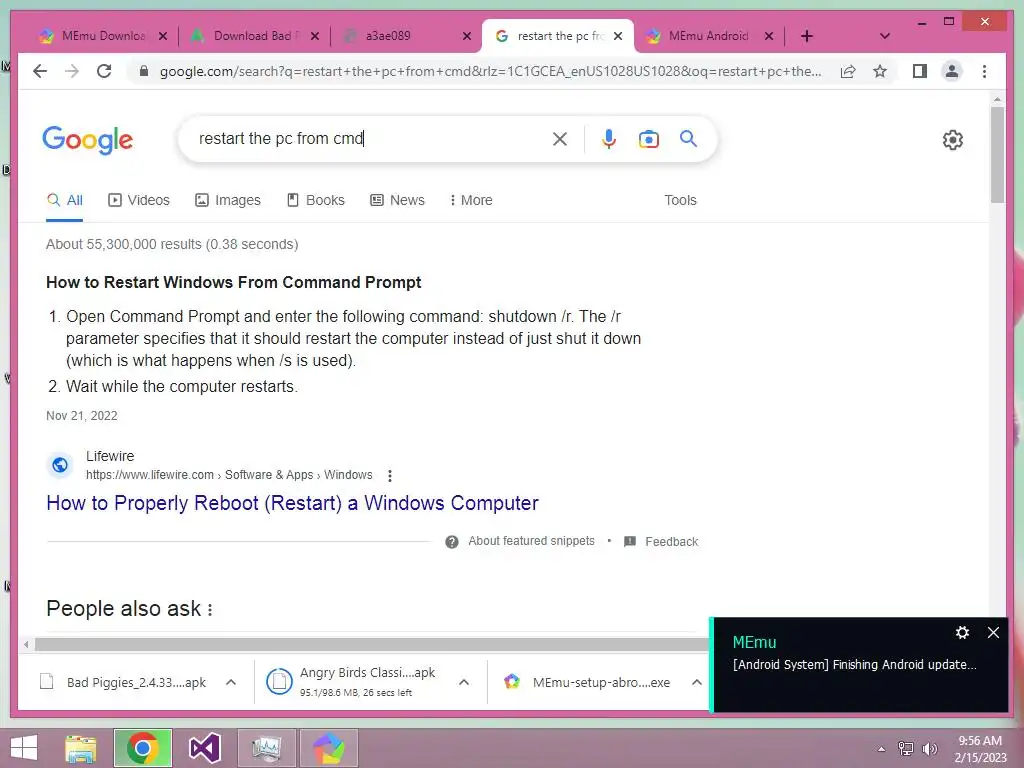1024x768 pixels.
Task: Click the Chrome taskbar icon
Action: (143, 748)
